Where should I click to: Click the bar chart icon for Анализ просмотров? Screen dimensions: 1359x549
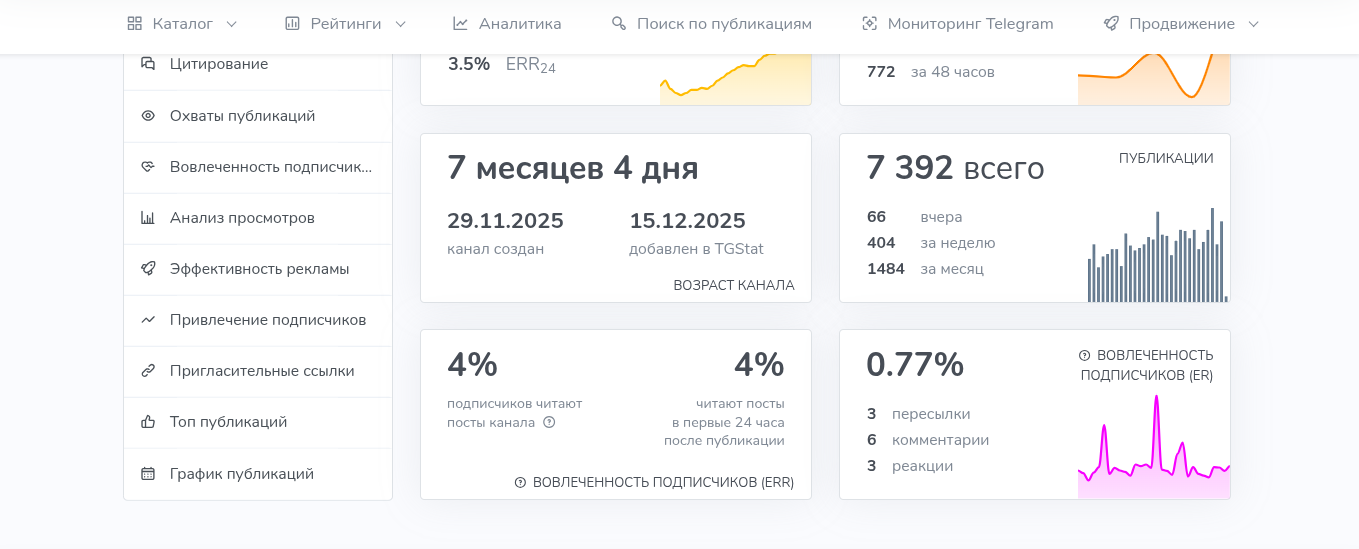(x=148, y=218)
